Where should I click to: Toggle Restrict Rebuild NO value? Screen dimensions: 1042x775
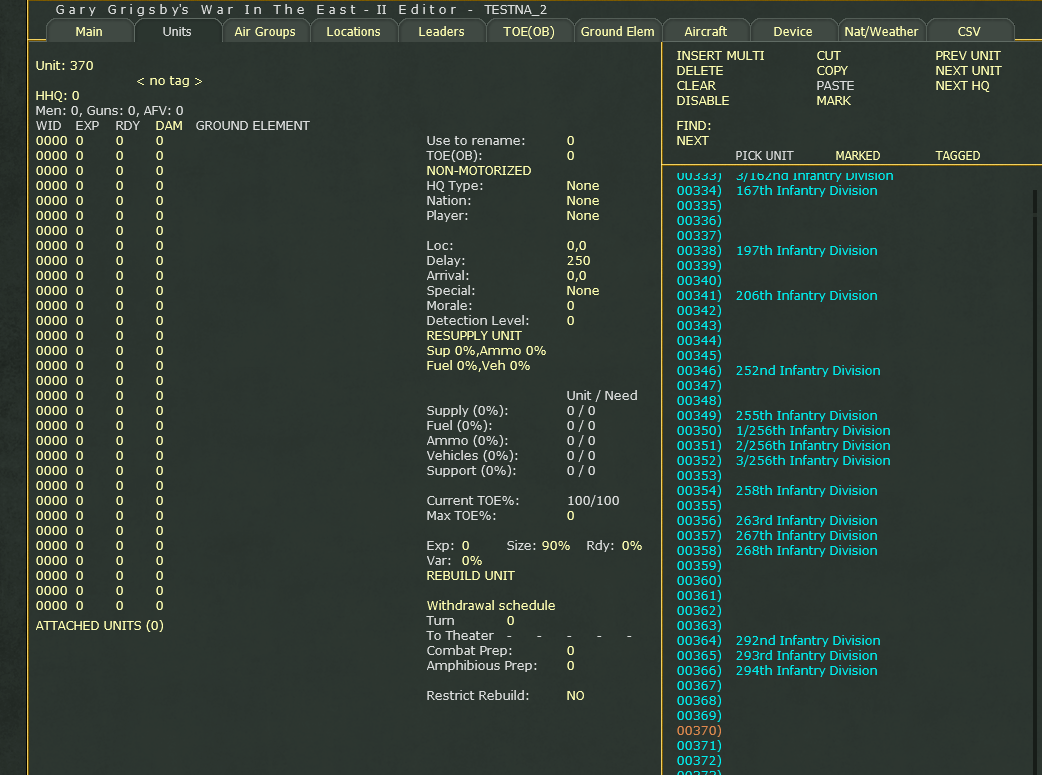pyautogui.click(x=575, y=696)
